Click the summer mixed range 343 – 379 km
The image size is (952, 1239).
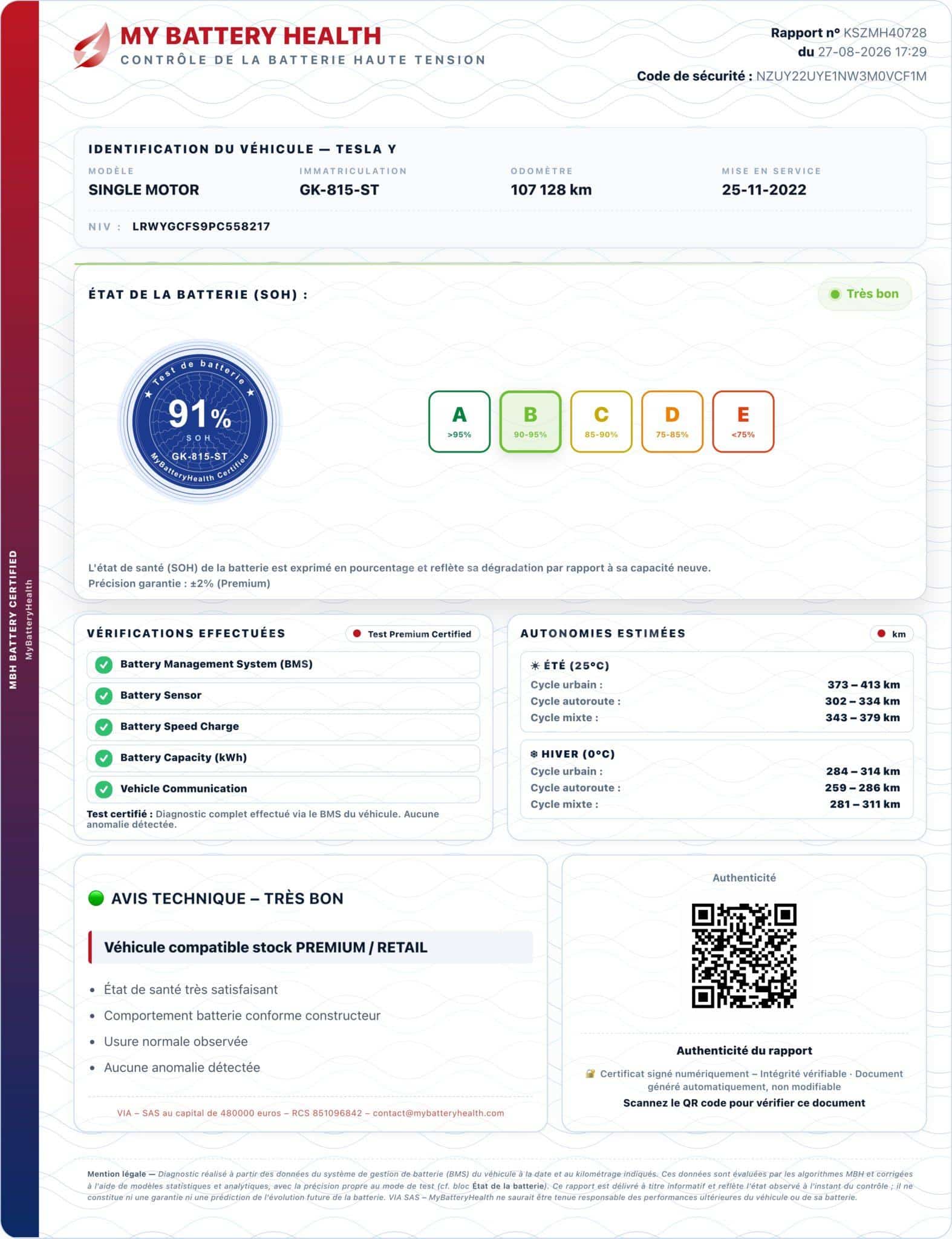click(862, 718)
